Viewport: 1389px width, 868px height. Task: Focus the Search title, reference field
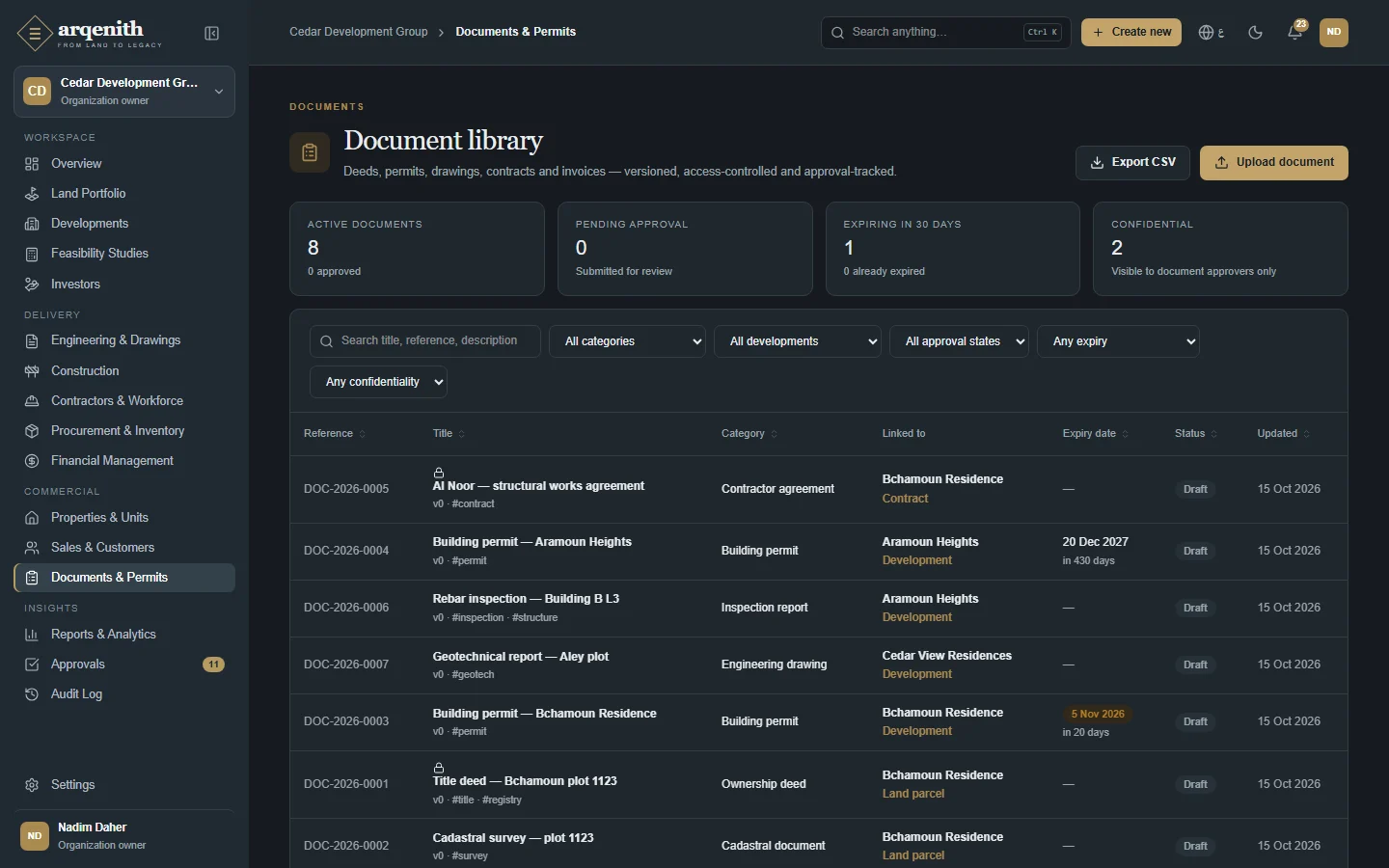click(x=425, y=341)
